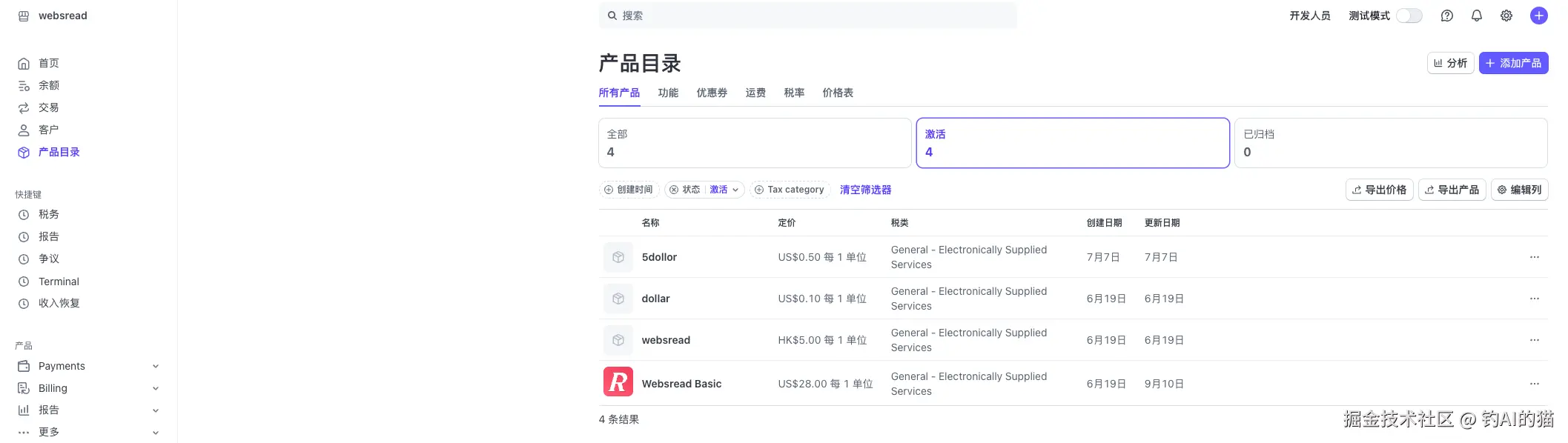Click the 编辑列 button

click(x=1519, y=190)
